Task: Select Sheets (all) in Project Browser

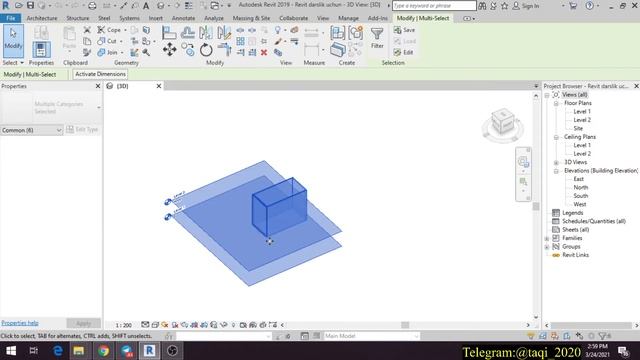Action: click(x=576, y=230)
